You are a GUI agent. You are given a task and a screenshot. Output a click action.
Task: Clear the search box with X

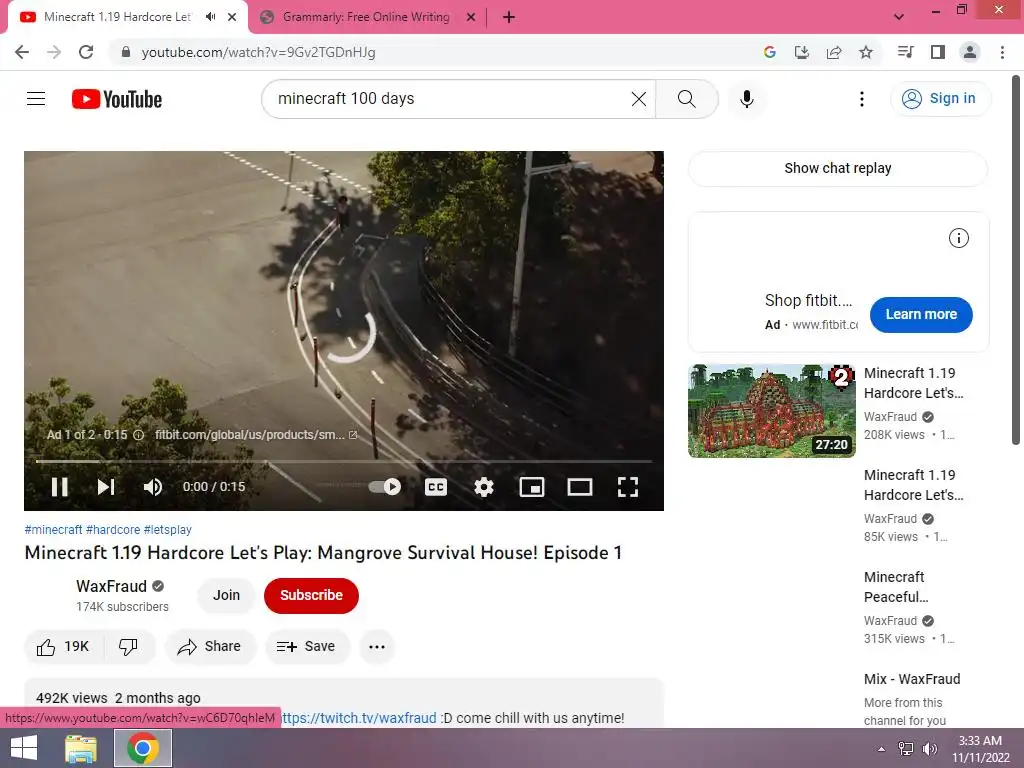click(639, 99)
